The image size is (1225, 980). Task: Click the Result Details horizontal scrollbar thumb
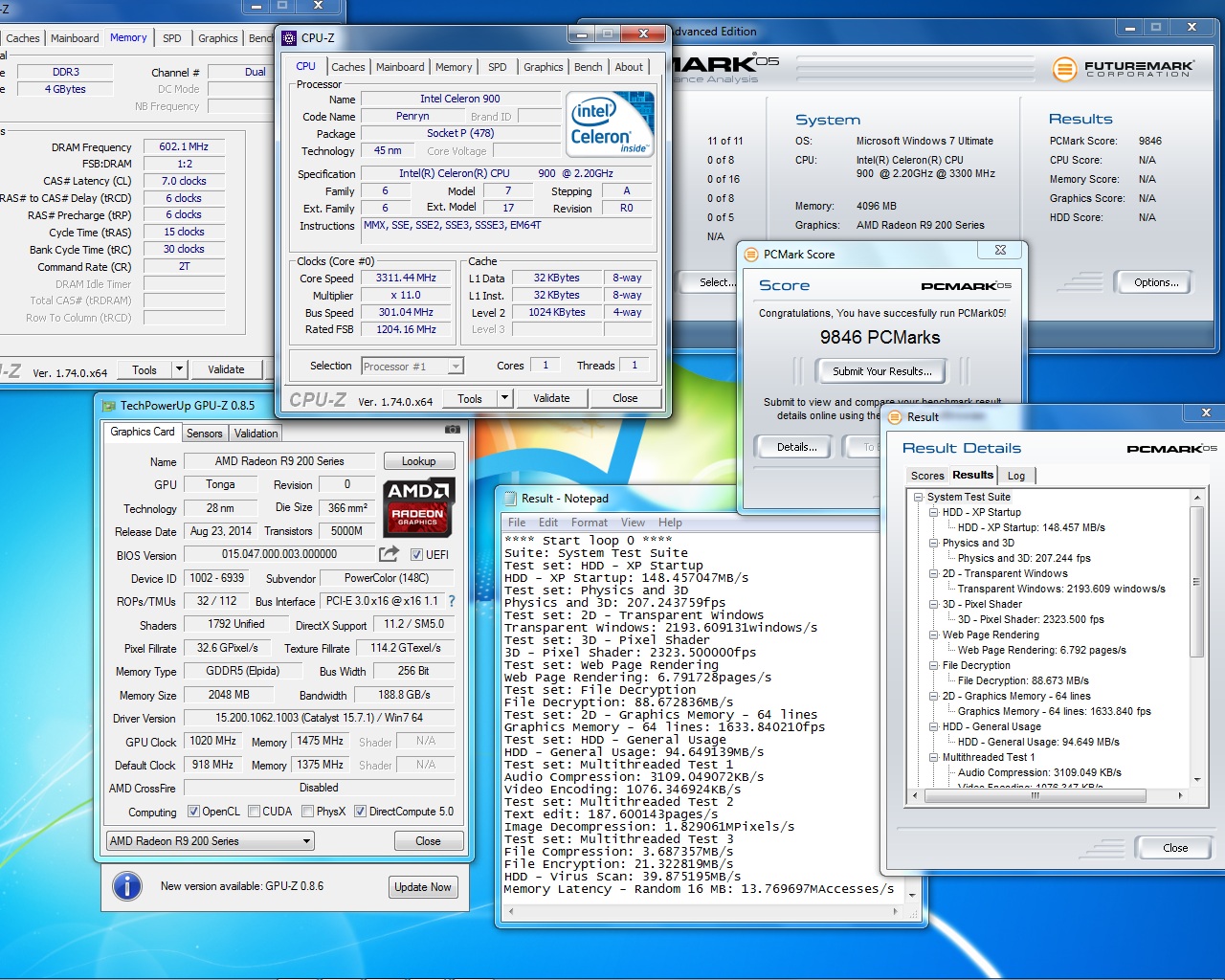[1035, 795]
